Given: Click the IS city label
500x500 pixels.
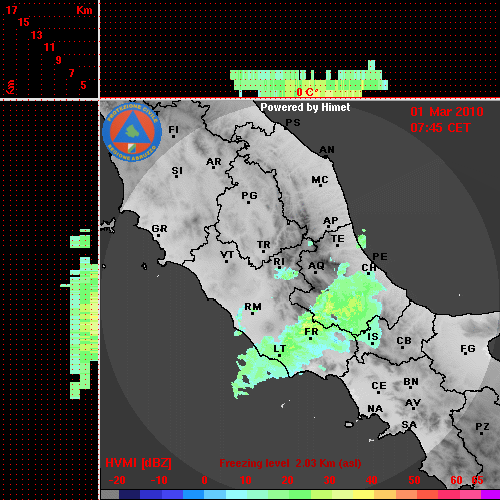Looking at the screenshot, I should point(373,337).
